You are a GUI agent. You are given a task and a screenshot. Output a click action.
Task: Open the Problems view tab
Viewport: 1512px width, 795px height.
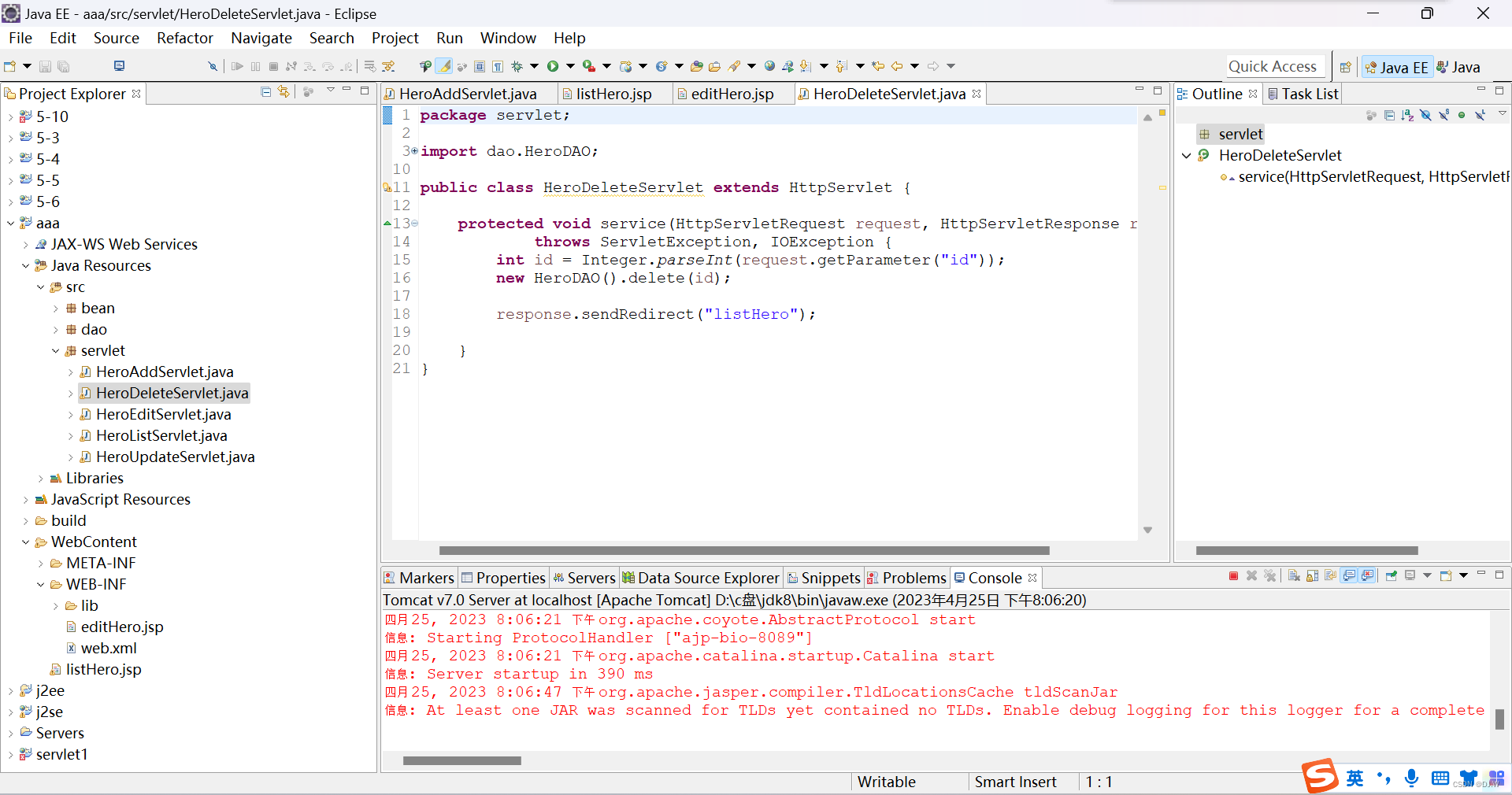pyautogui.click(x=907, y=578)
